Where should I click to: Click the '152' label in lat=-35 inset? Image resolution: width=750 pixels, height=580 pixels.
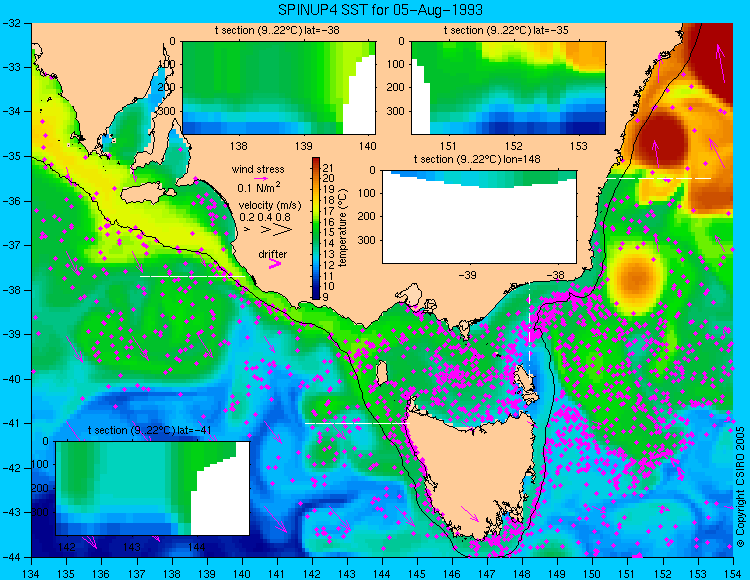514,146
